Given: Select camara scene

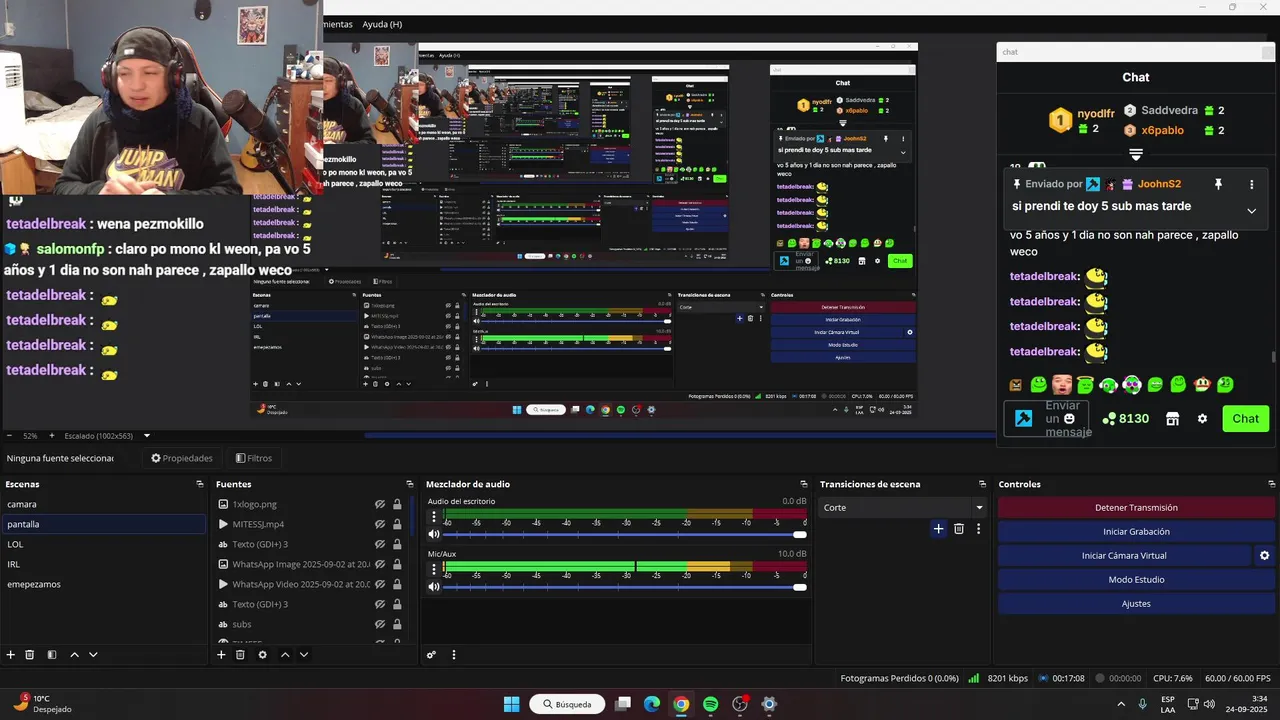Looking at the screenshot, I should [x=103, y=504].
